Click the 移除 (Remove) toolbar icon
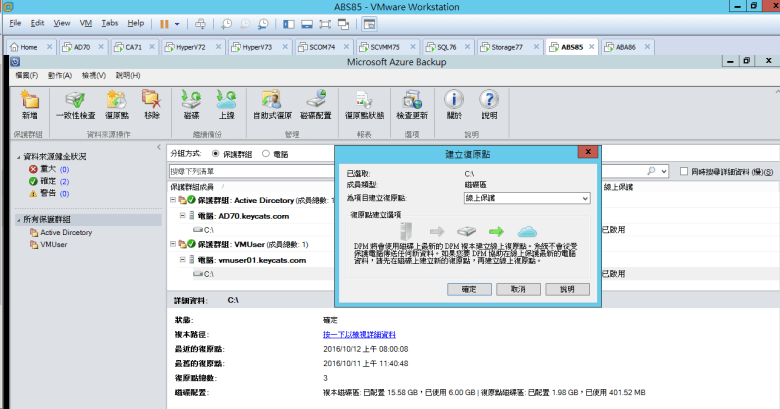 pos(151,104)
